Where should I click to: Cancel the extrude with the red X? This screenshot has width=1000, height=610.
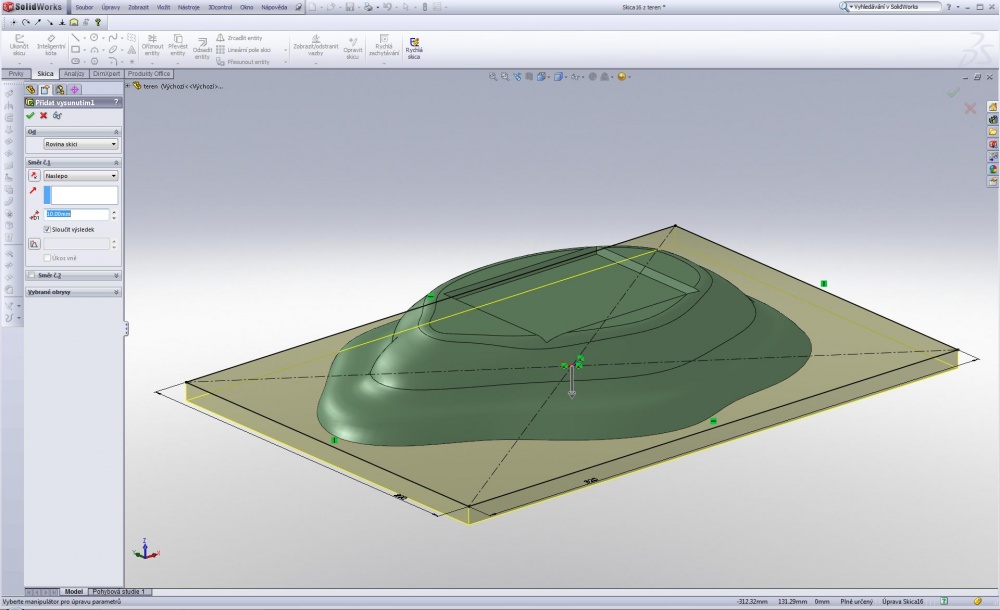[x=43, y=115]
